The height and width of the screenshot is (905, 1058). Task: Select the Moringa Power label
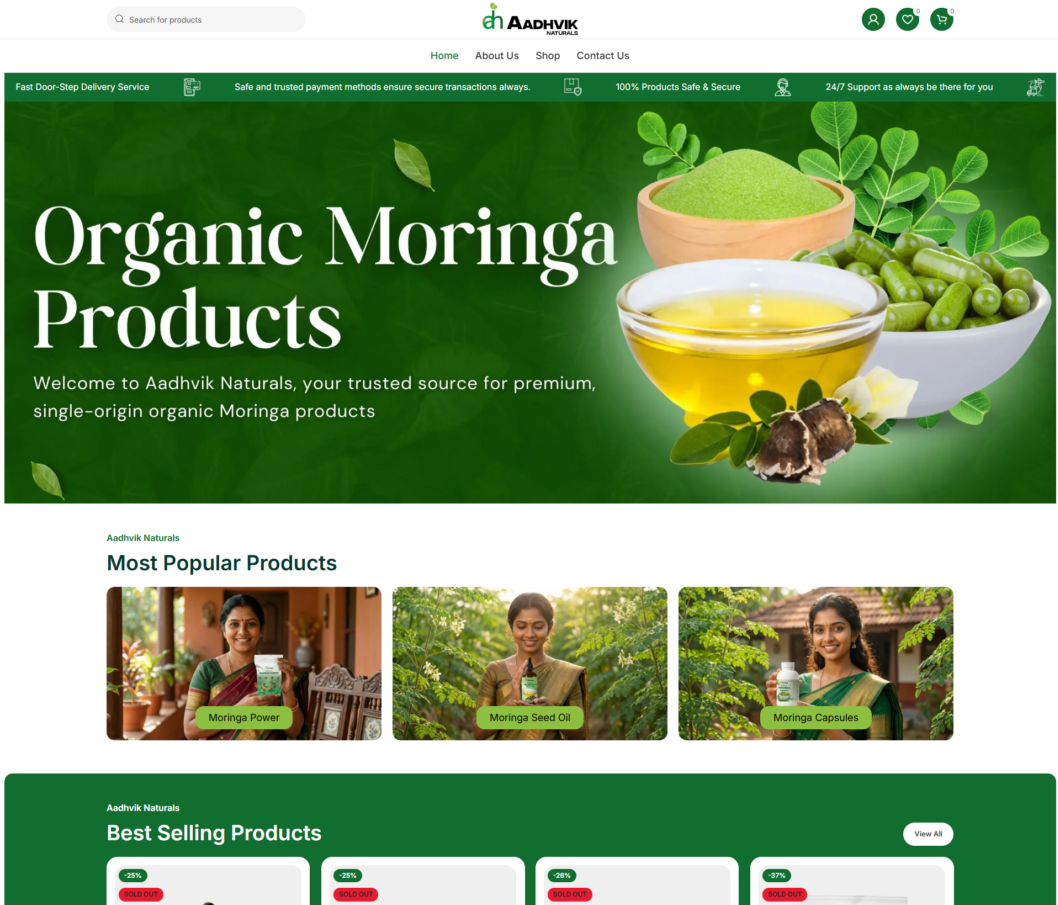coord(244,717)
